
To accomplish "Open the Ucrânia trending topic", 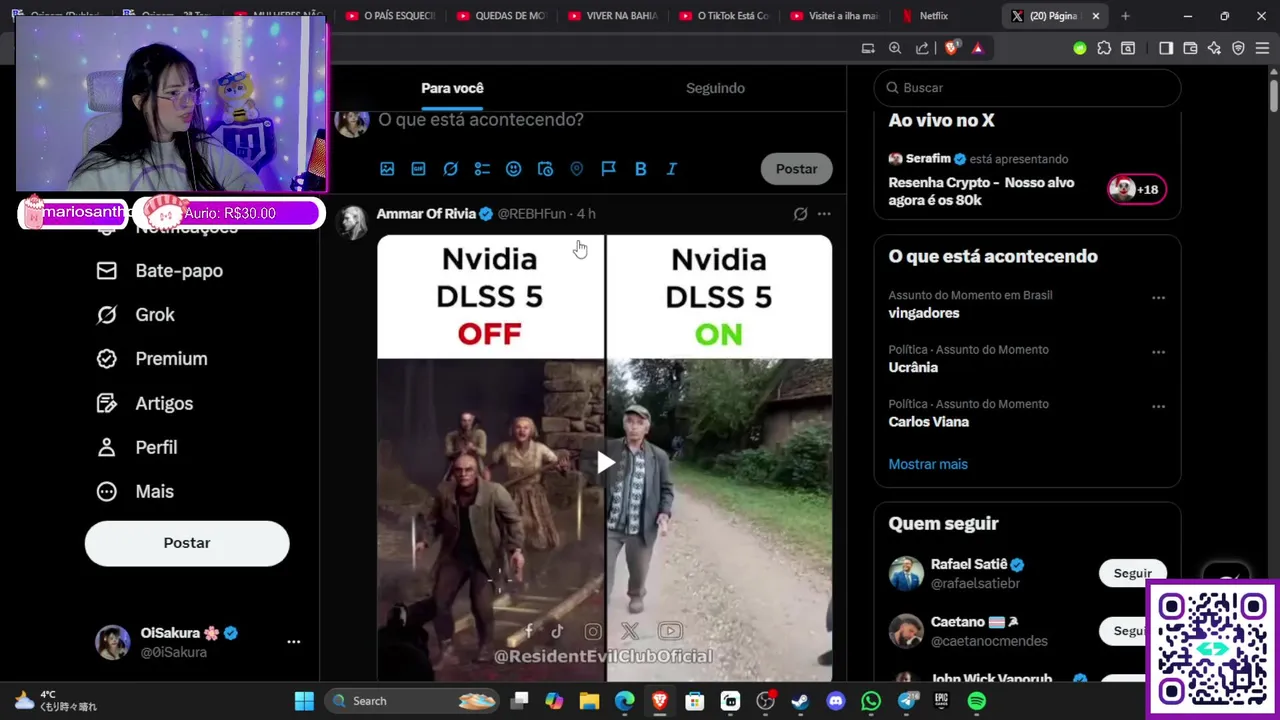I will (913, 367).
